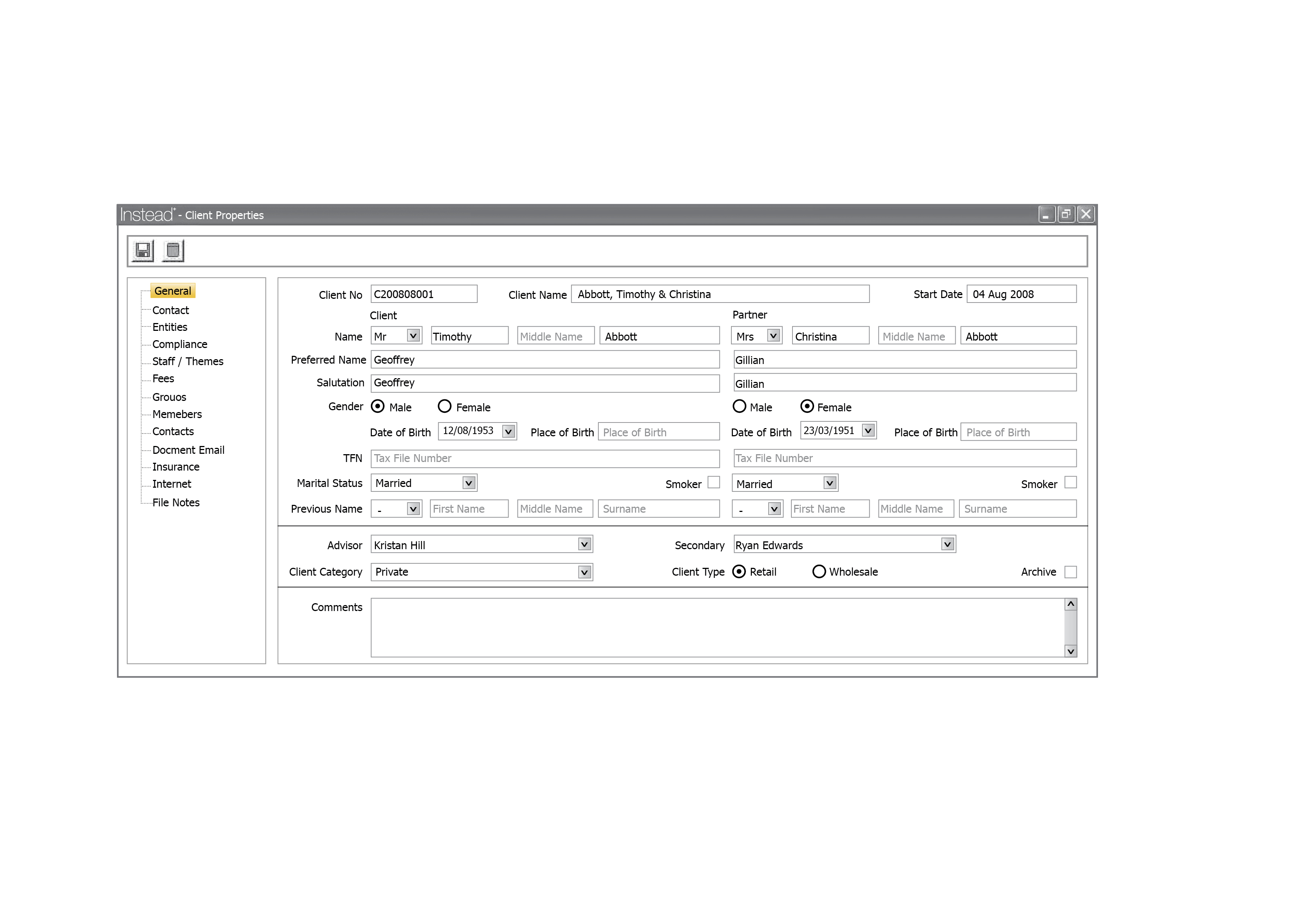Tick the client's Smoker checkbox
Image resolution: width=1307 pixels, height=924 pixels.
coord(714,483)
